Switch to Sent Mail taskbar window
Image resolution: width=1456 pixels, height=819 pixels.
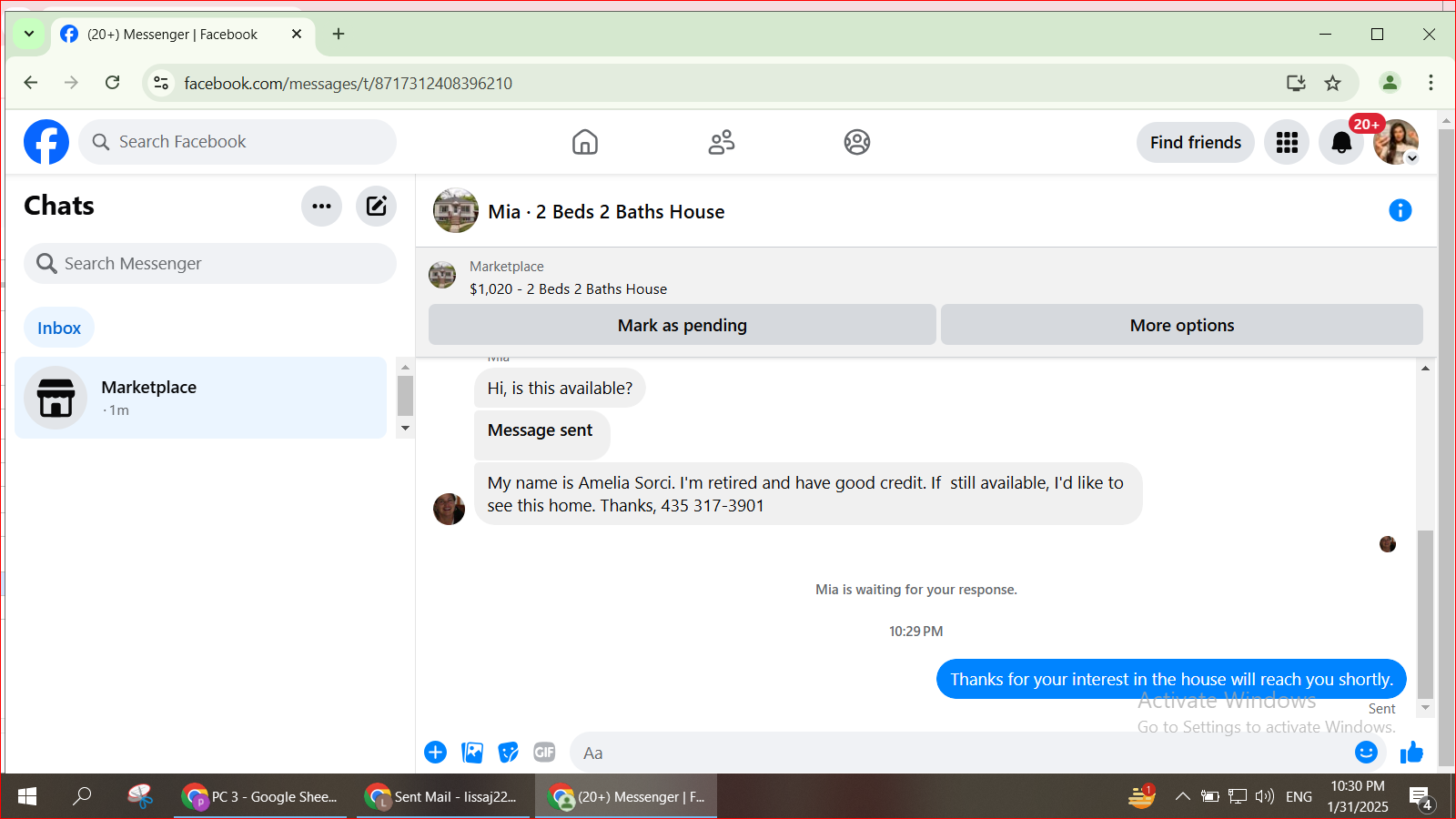(442, 796)
